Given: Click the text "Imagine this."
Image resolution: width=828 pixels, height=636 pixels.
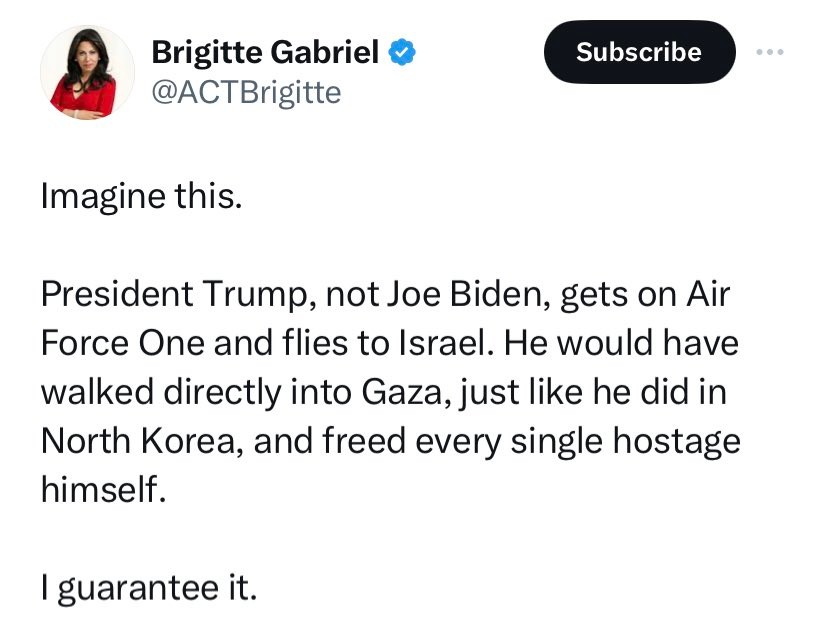Looking at the screenshot, I should (x=141, y=195).
